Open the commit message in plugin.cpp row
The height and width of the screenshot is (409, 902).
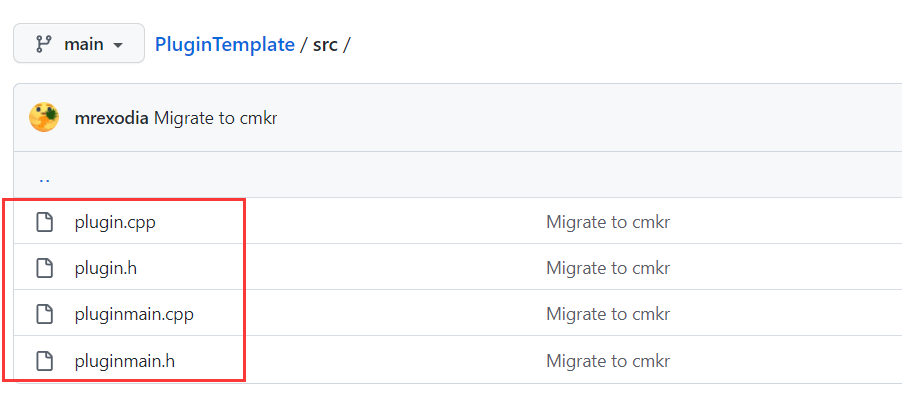tap(608, 221)
